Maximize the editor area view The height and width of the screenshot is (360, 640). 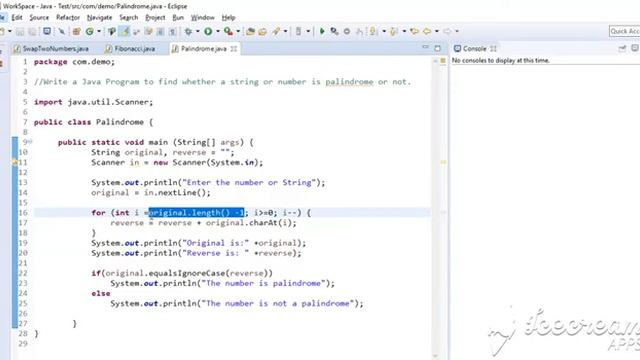click(x=438, y=48)
